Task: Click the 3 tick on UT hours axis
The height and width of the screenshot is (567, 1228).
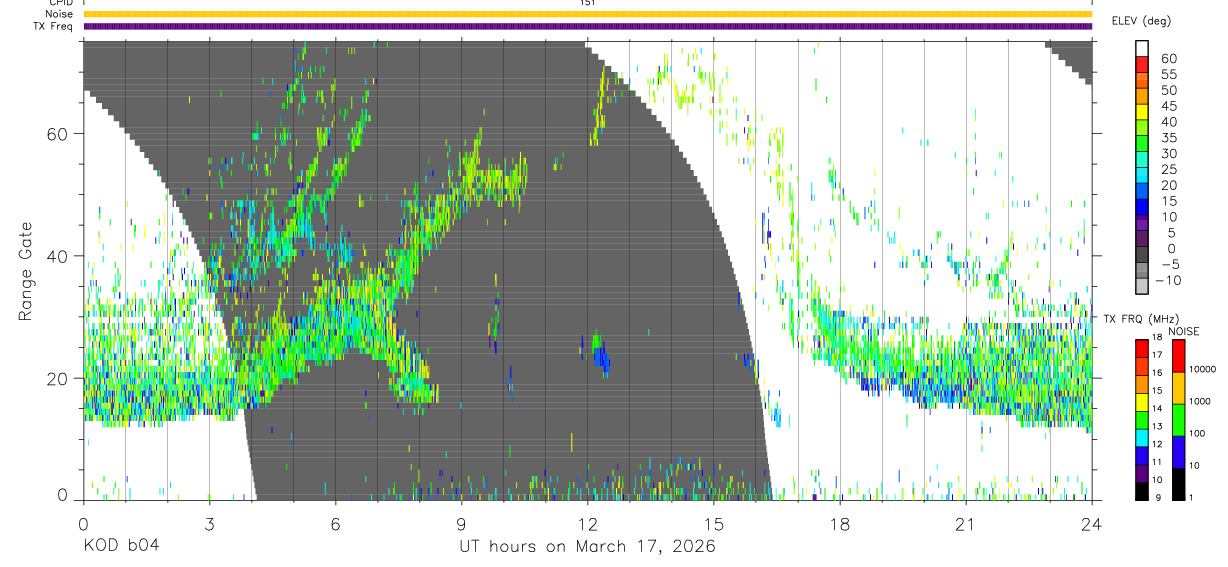Action: tap(209, 524)
